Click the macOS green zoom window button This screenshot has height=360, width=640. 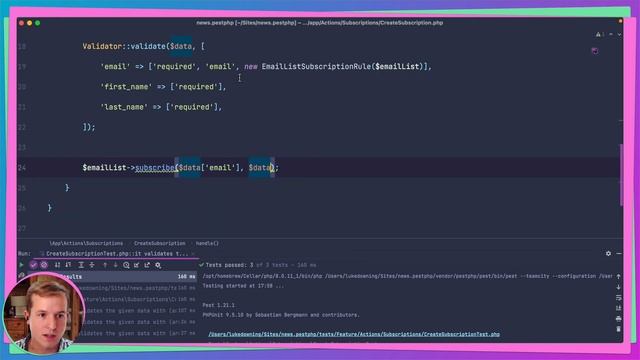click(x=38, y=23)
